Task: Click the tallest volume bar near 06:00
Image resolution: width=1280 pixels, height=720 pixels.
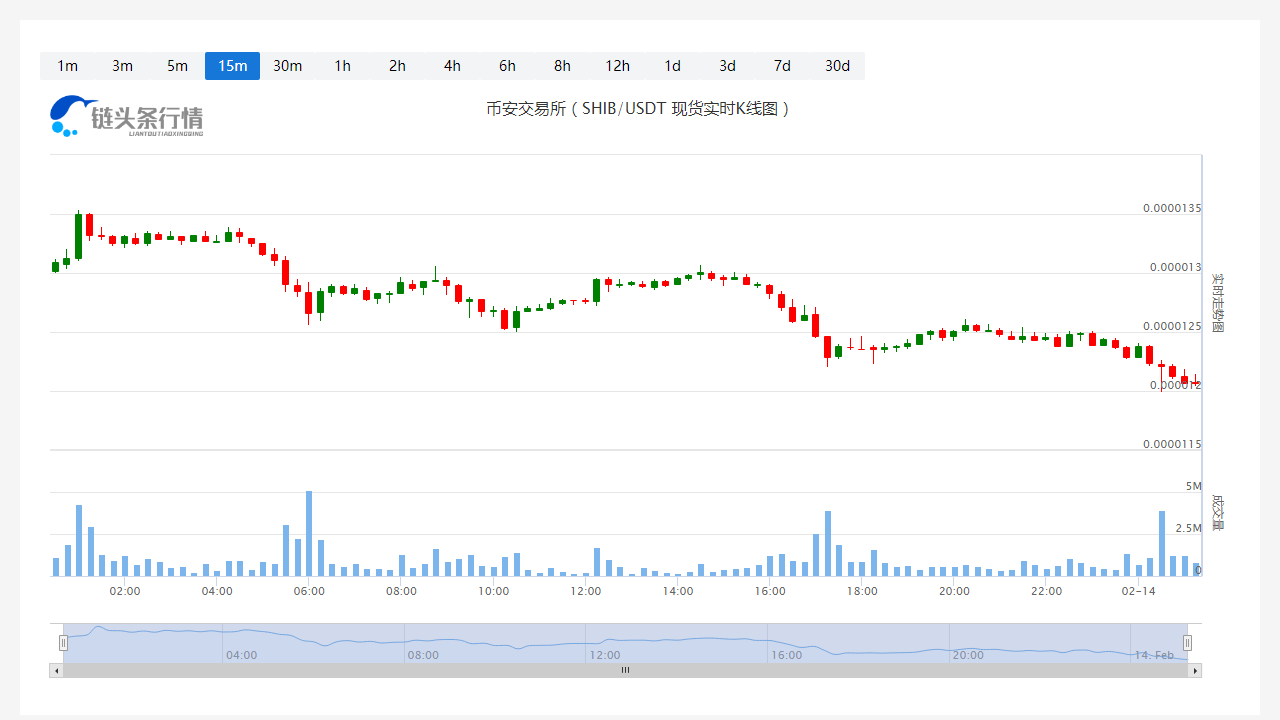Action: (x=309, y=533)
